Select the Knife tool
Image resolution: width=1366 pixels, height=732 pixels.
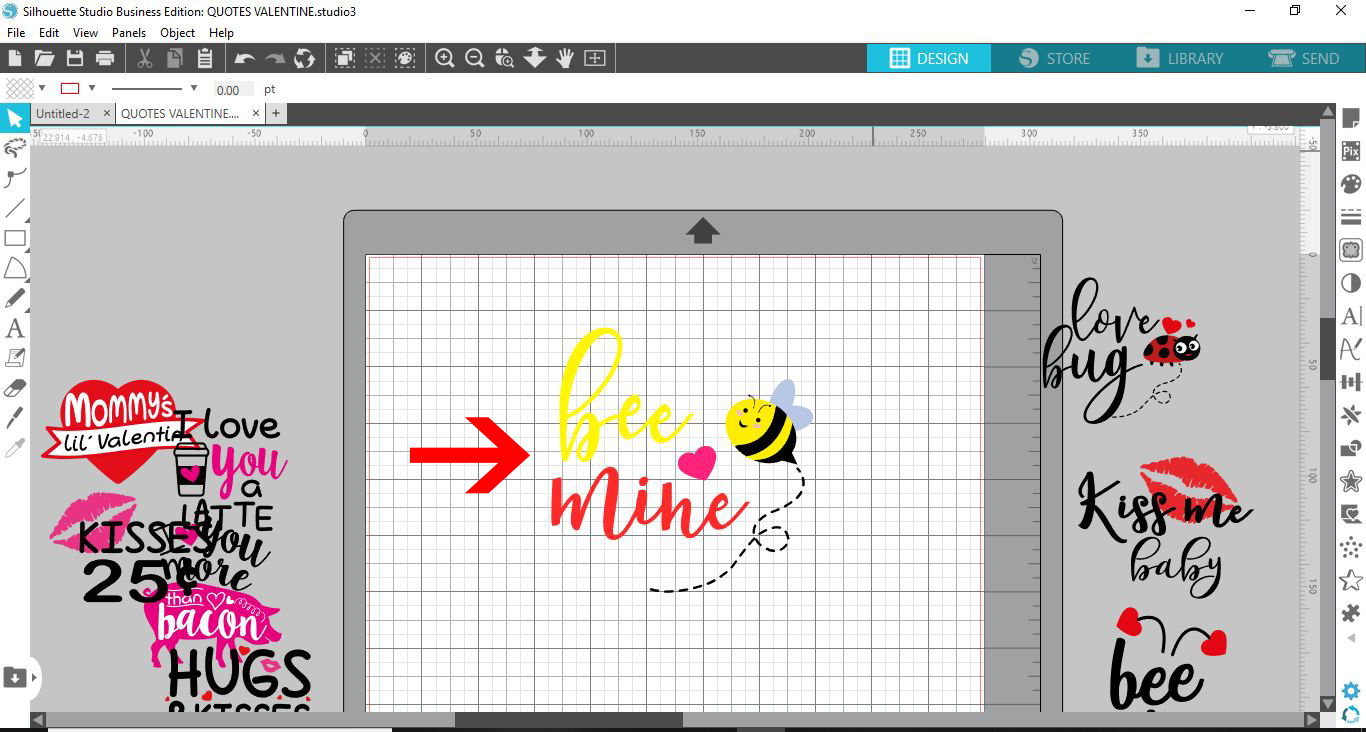click(15, 417)
